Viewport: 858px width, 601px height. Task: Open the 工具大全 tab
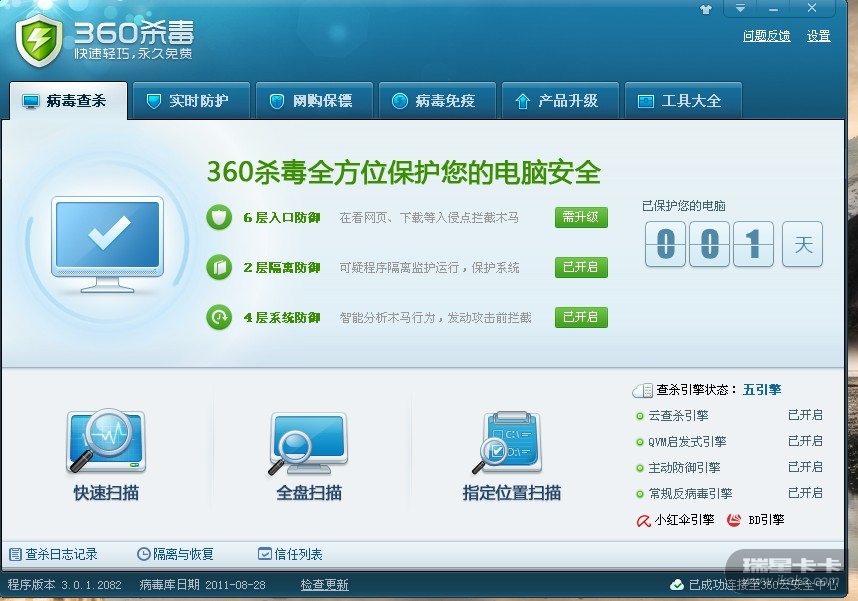[683, 101]
